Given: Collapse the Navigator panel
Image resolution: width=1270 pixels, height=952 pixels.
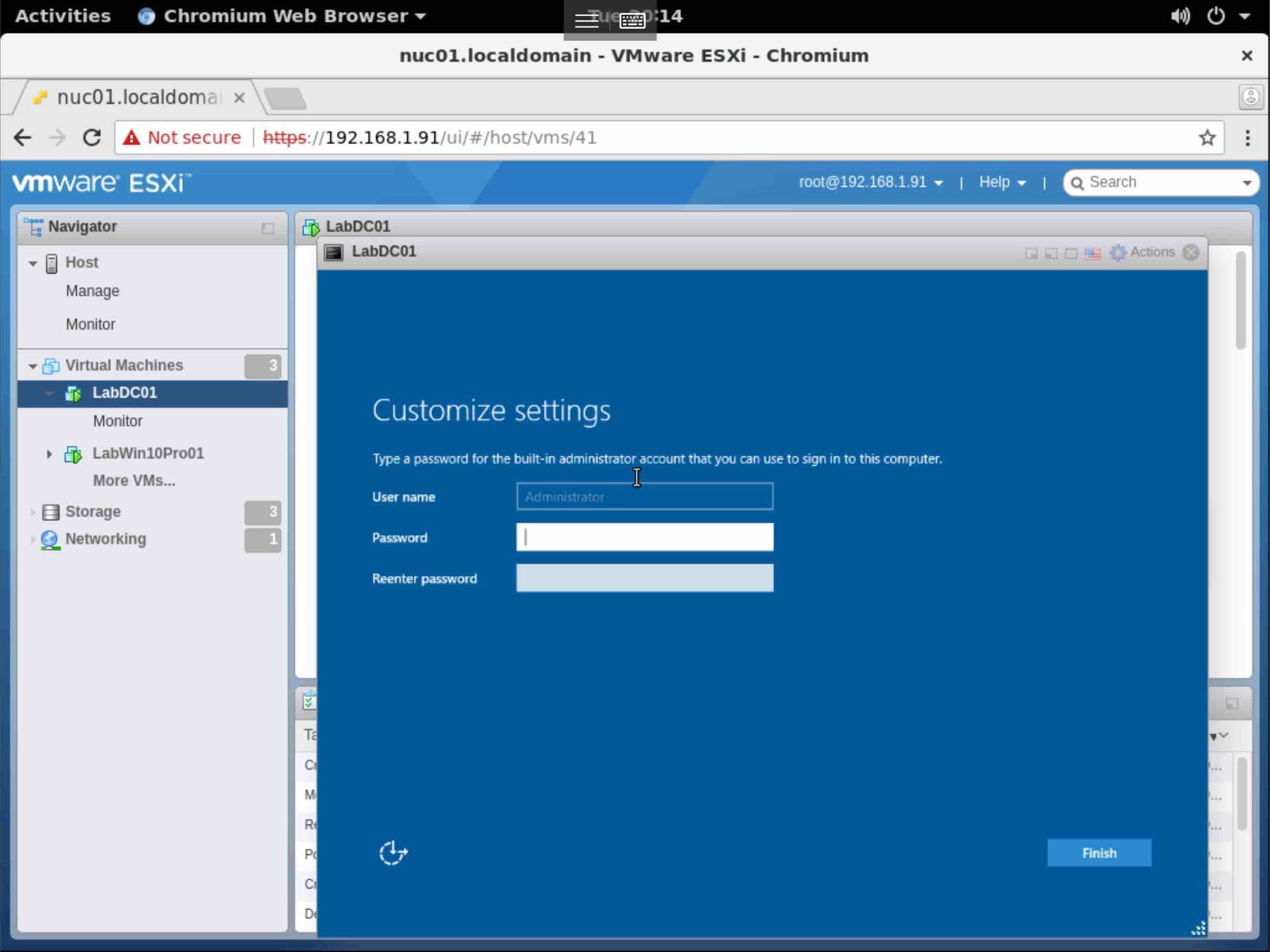Looking at the screenshot, I should click(268, 228).
